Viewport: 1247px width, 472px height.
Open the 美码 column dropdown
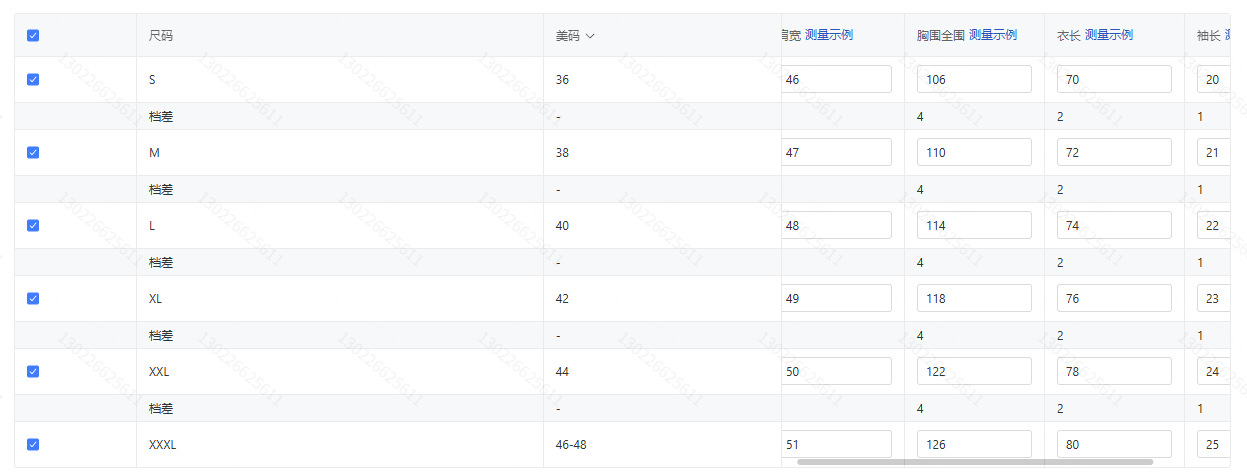pyautogui.click(x=590, y=36)
